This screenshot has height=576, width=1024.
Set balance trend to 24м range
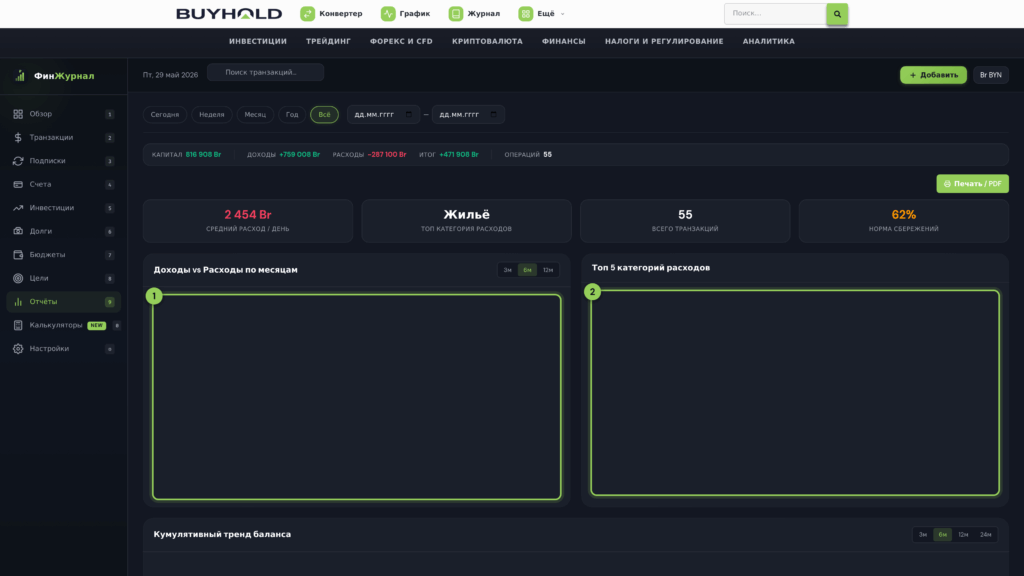(985, 534)
